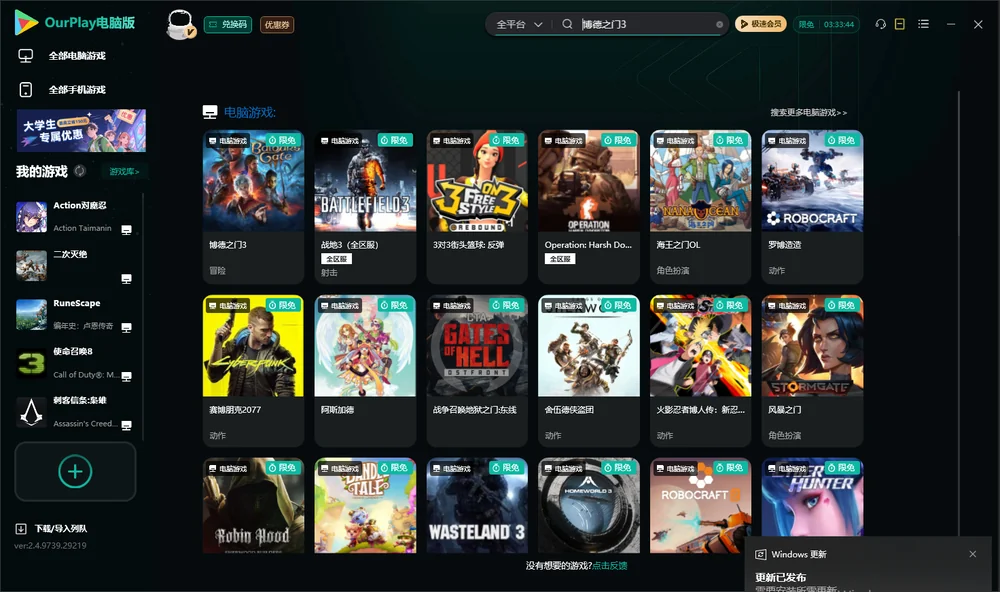This screenshot has height=592, width=1000.
Task: Click the download icon beside 下载/导入列队
Action: coord(21,528)
